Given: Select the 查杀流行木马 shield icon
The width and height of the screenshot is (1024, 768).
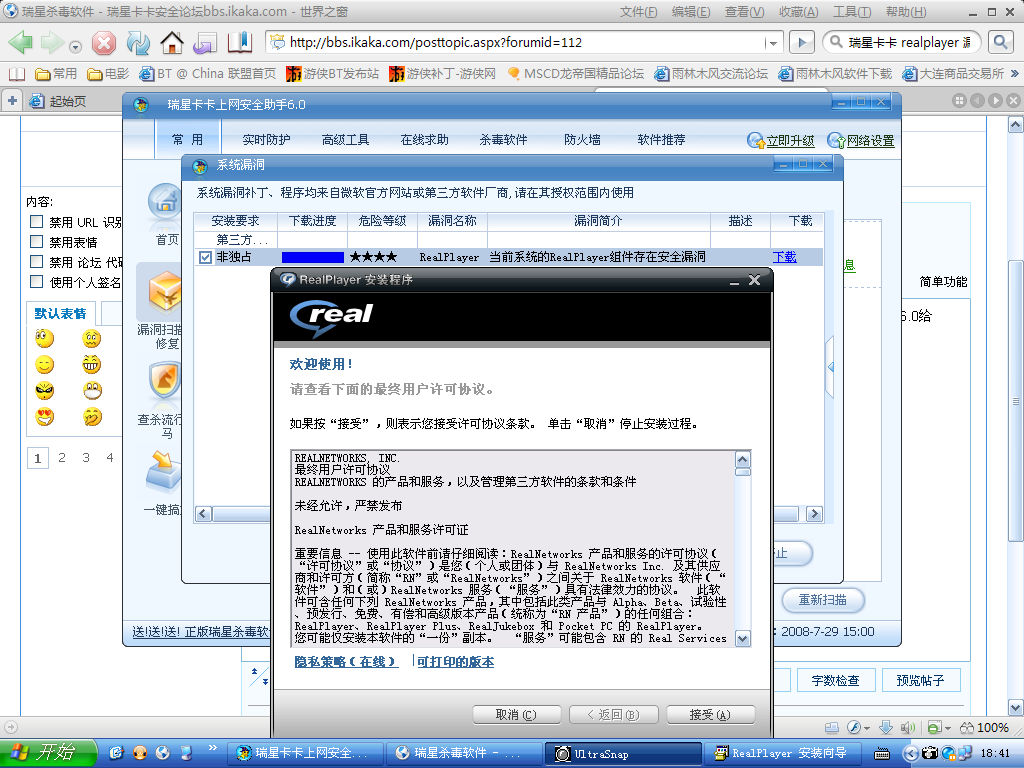Looking at the screenshot, I should (x=165, y=380).
